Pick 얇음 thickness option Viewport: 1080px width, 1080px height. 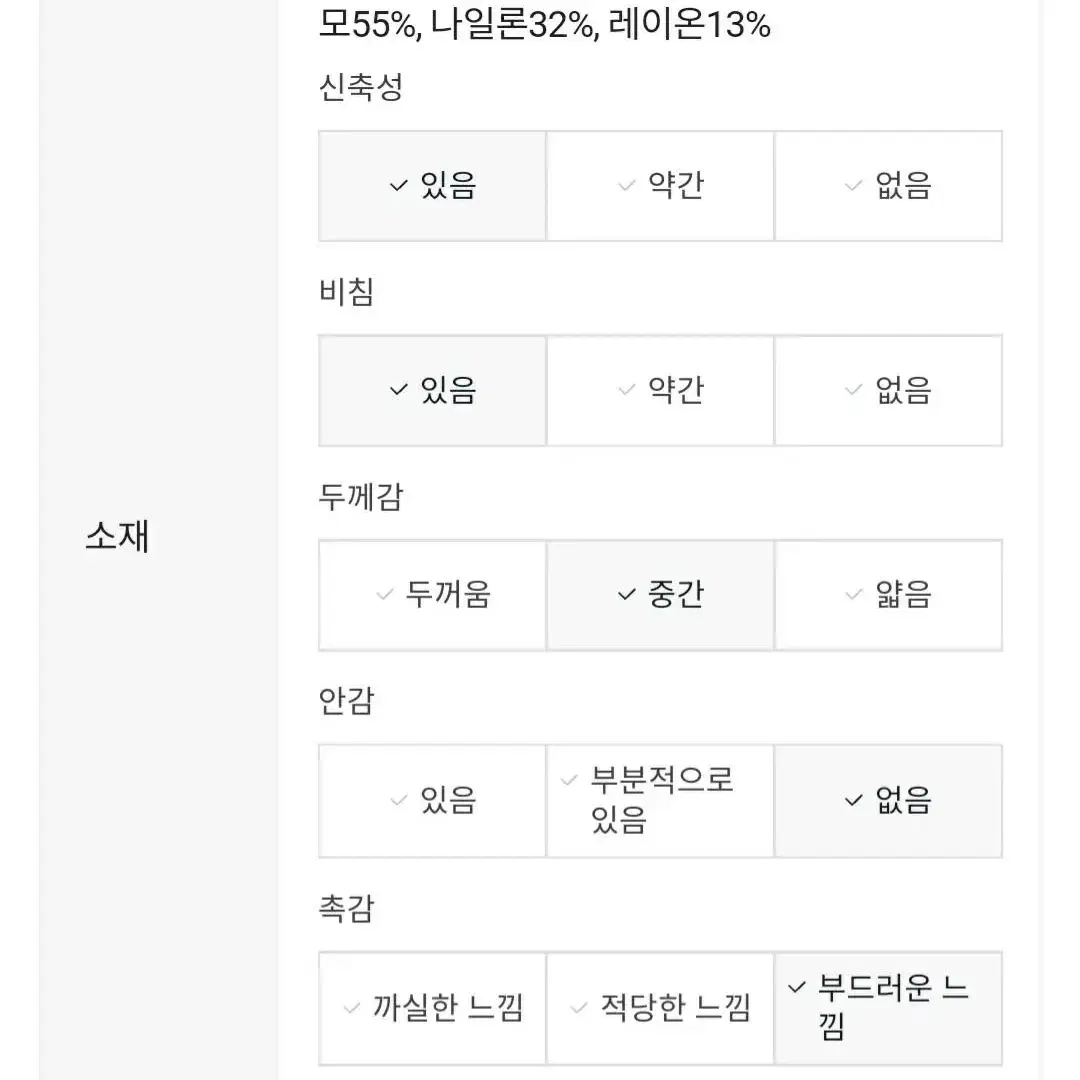click(888, 595)
